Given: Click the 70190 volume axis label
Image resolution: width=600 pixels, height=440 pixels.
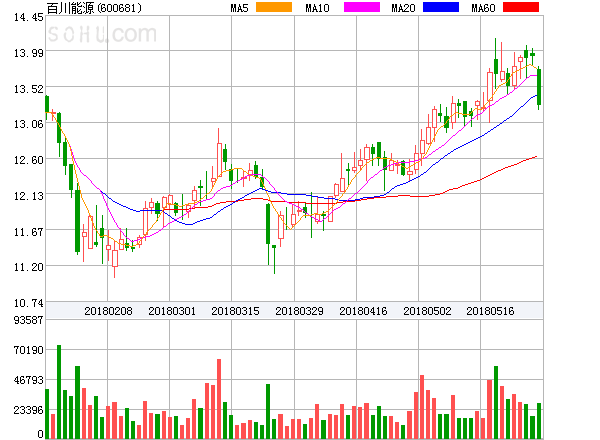Looking at the screenshot, I should tap(29, 350).
